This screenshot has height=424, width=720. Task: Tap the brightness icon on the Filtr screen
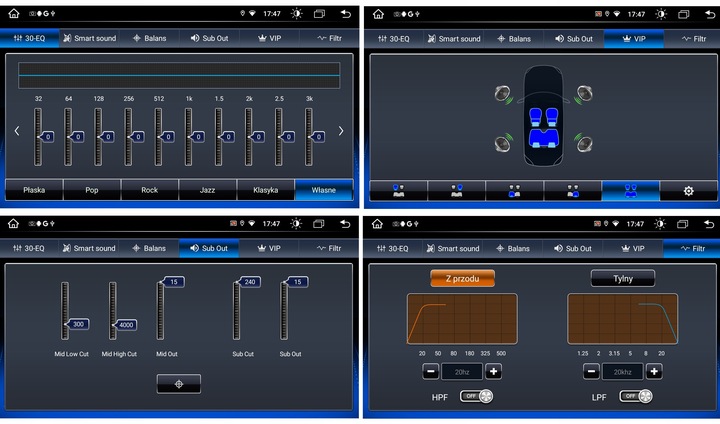click(x=660, y=224)
